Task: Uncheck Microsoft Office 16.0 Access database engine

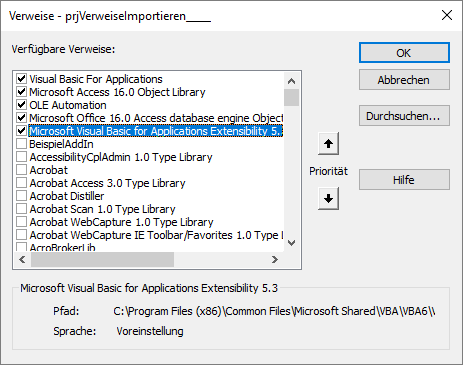Action: [22, 118]
